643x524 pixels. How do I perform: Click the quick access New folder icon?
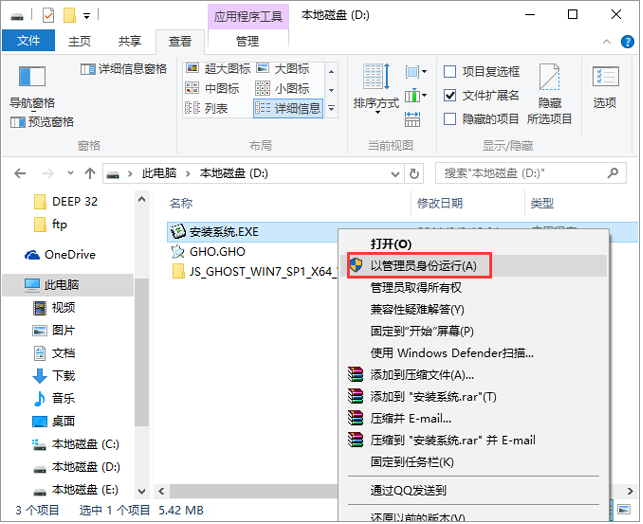pos(69,16)
